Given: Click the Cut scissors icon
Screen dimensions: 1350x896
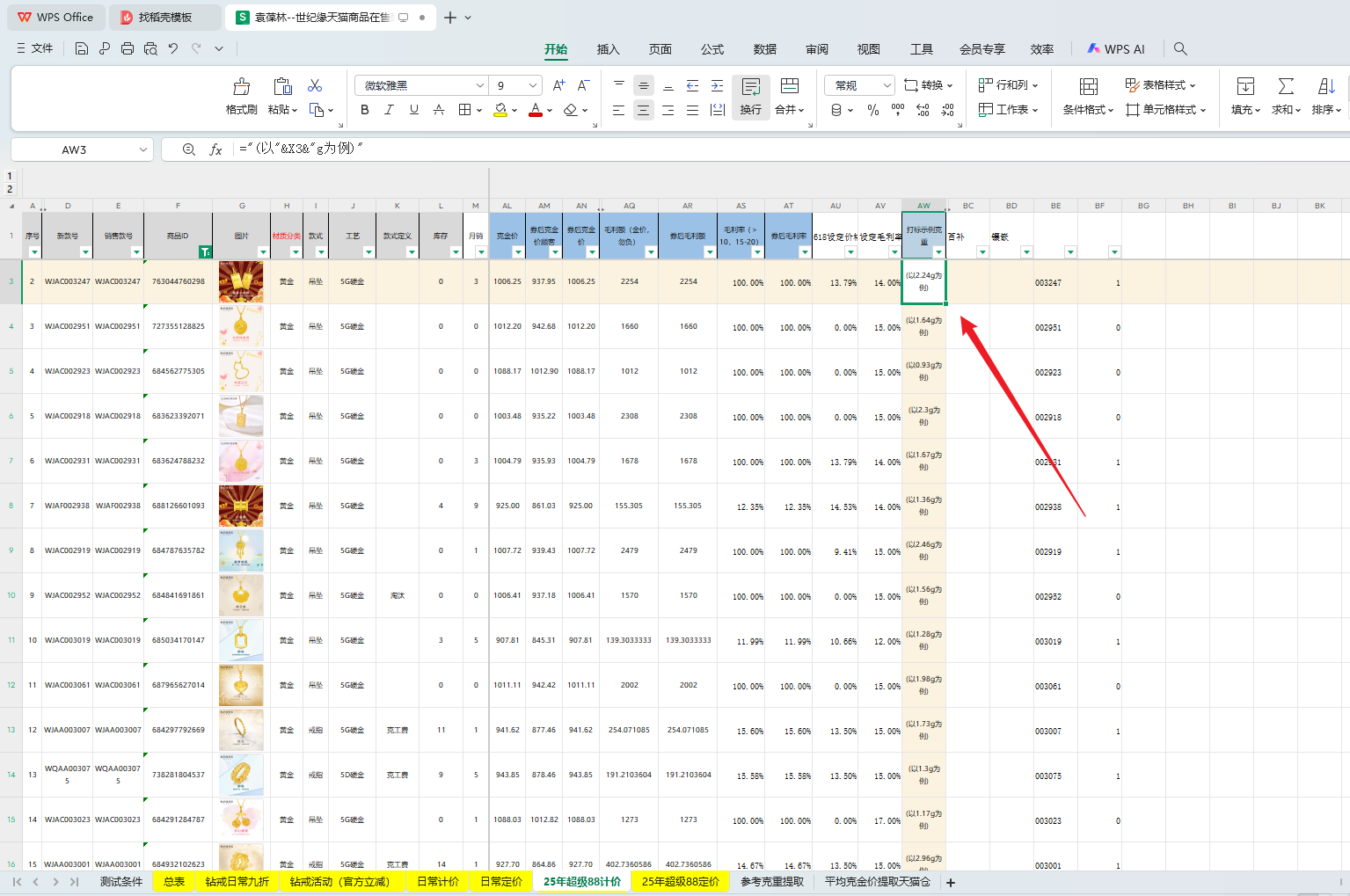Looking at the screenshot, I should [315, 85].
